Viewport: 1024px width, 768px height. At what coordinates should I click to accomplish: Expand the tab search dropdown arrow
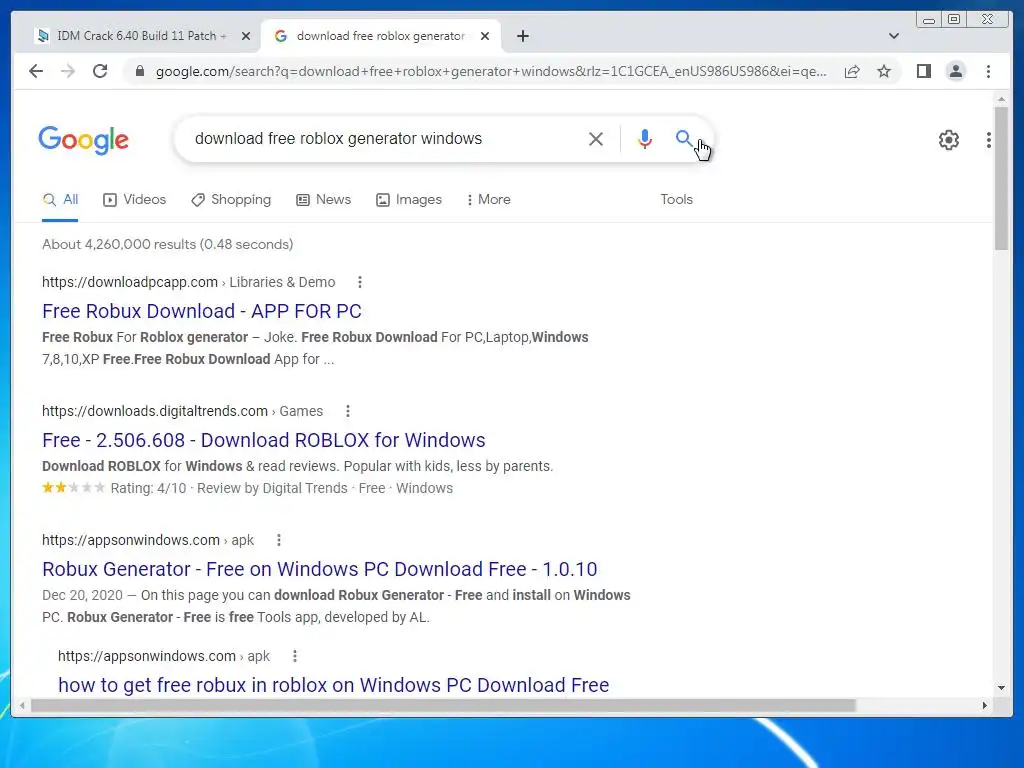coord(894,36)
